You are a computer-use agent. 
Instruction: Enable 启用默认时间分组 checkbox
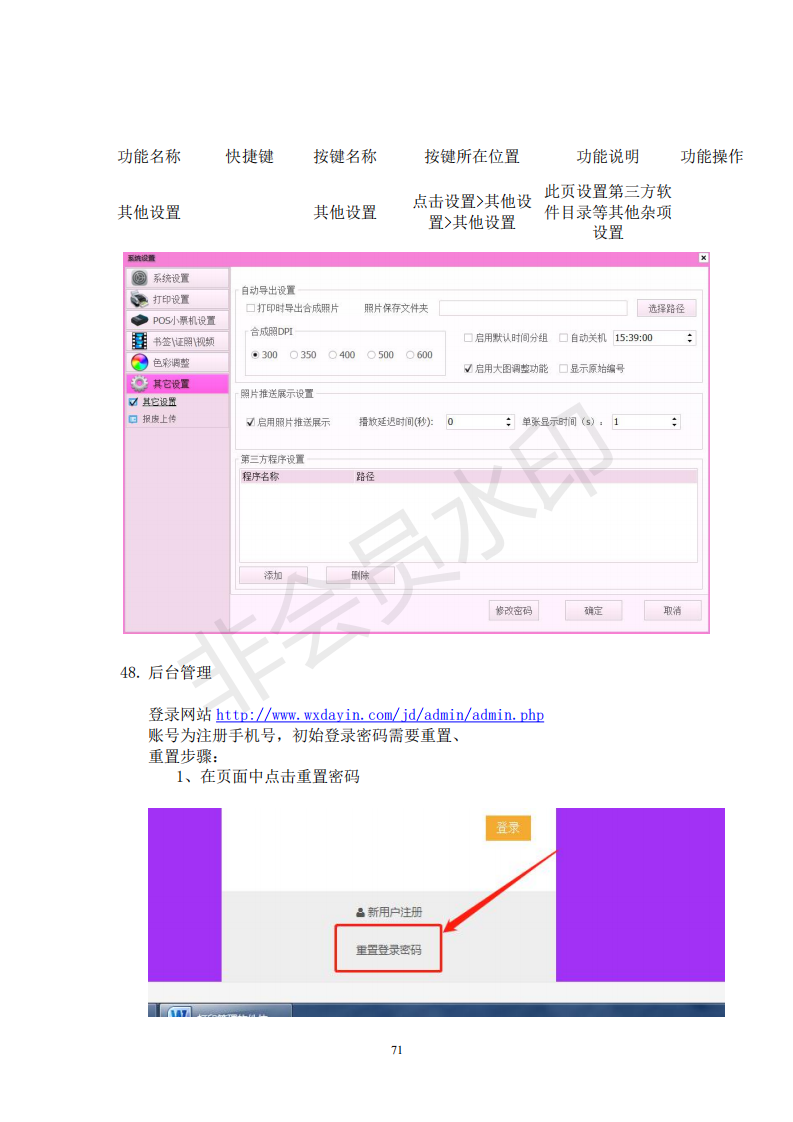tap(468, 338)
